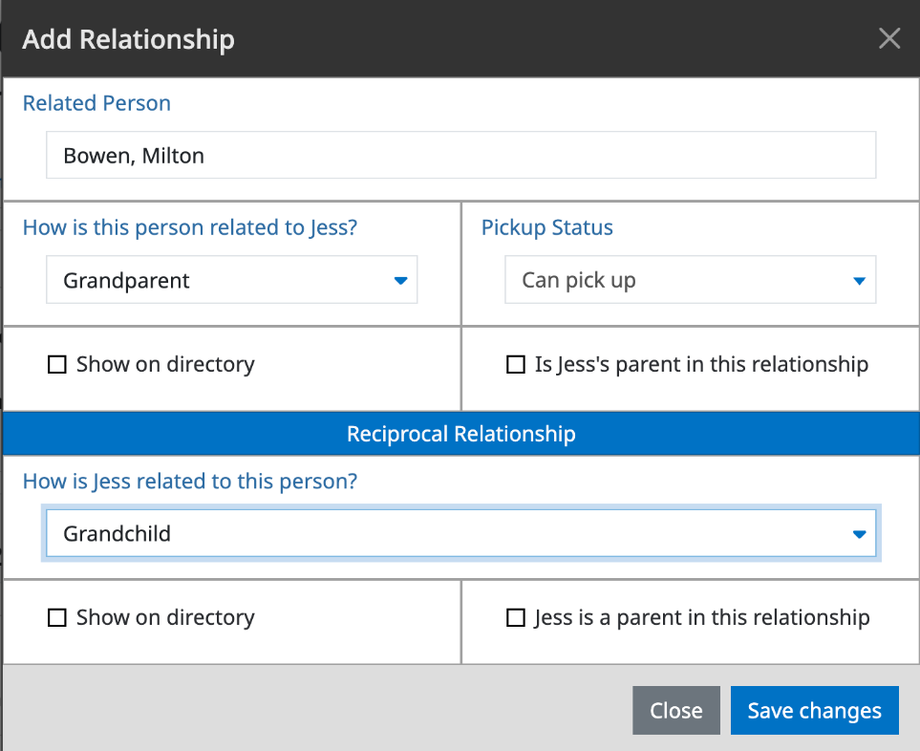920x751 pixels.
Task: Click the Reciprocal Relationship header bar
Action: [x=461, y=434]
